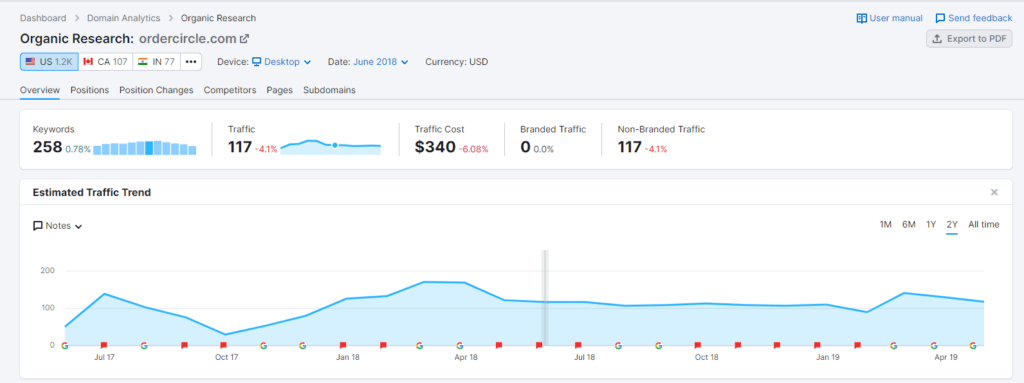This screenshot has height=383, width=1024.
Task: Close the Estimated Traffic Trend panel
Action: [x=994, y=192]
